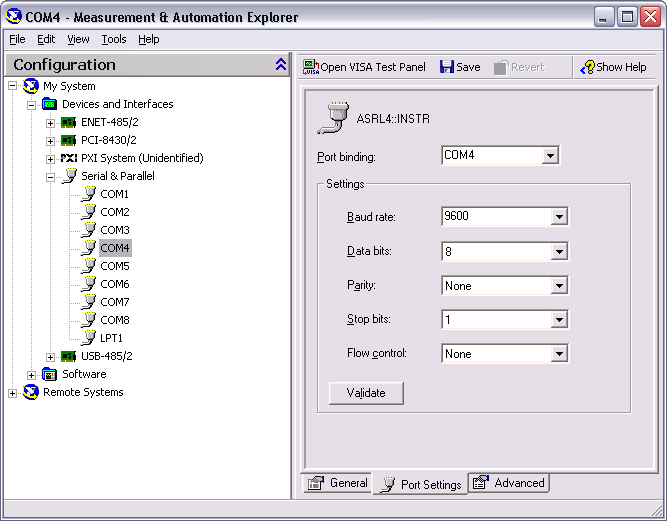Click the ASRL4::INSTR serial connector icon
This screenshot has width=667, height=521.
[x=334, y=118]
